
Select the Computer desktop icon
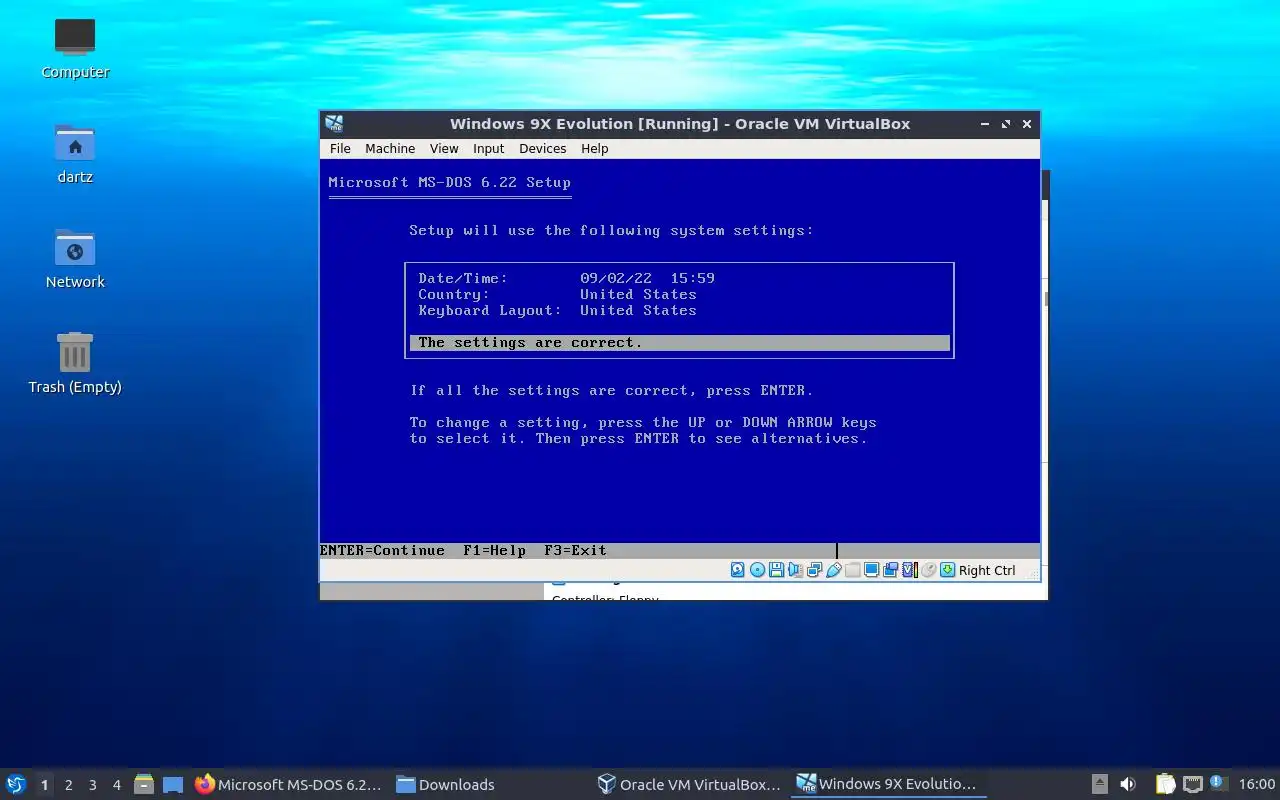[x=75, y=48]
